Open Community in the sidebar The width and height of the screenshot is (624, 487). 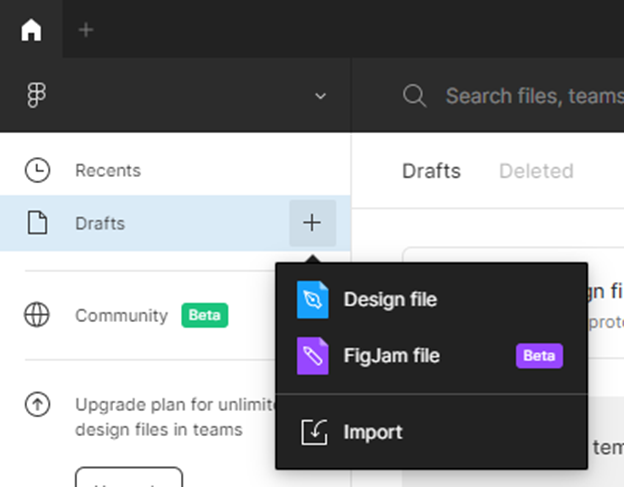pos(121,316)
